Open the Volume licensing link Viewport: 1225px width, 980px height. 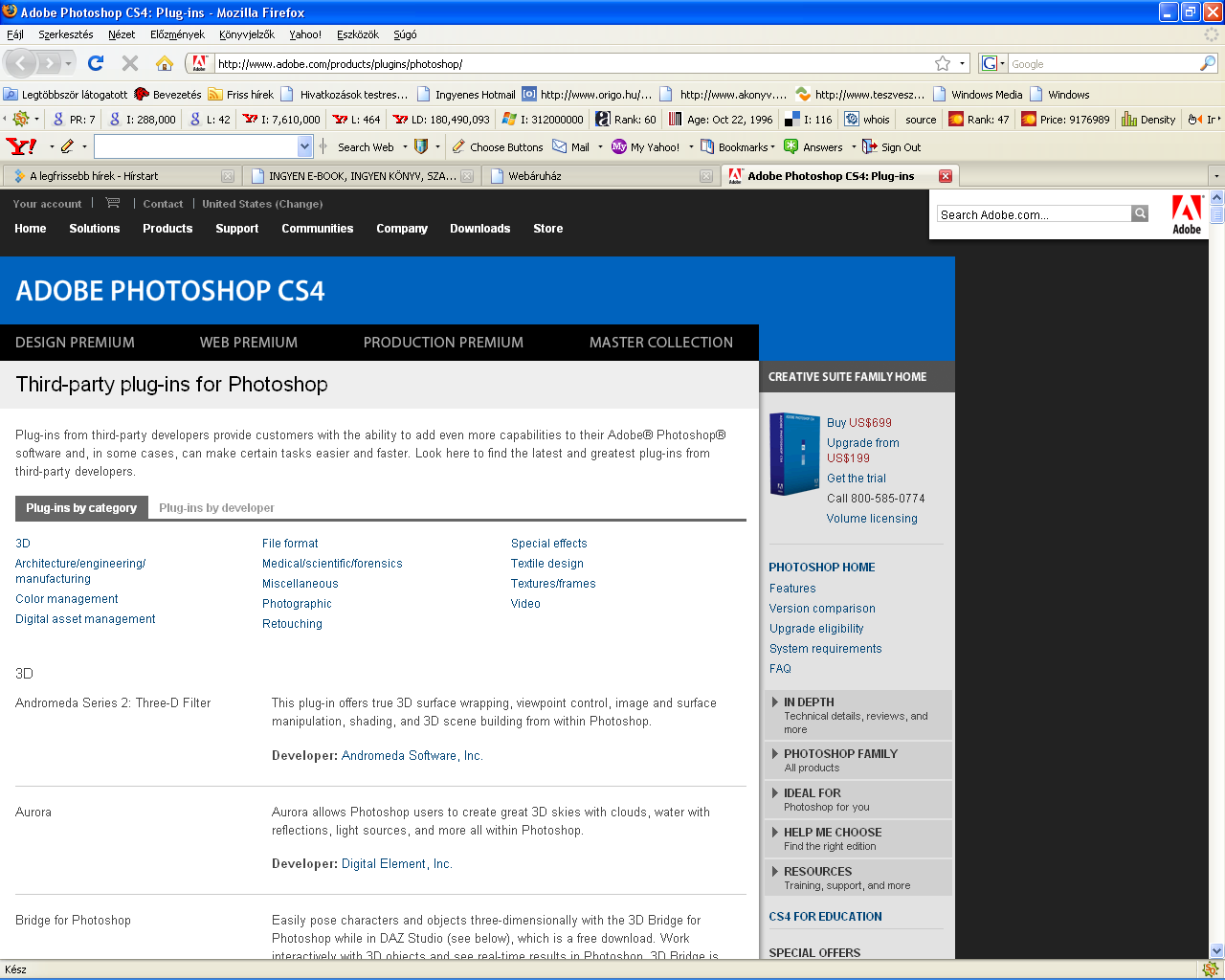point(872,519)
